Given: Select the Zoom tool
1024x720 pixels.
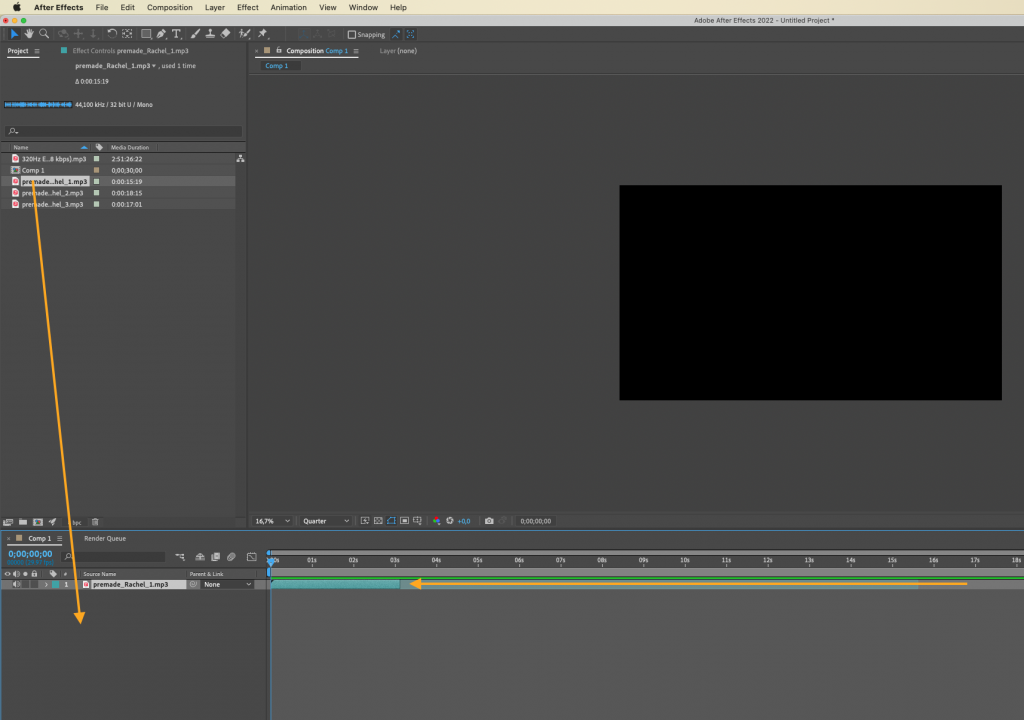Looking at the screenshot, I should [x=45, y=33].
